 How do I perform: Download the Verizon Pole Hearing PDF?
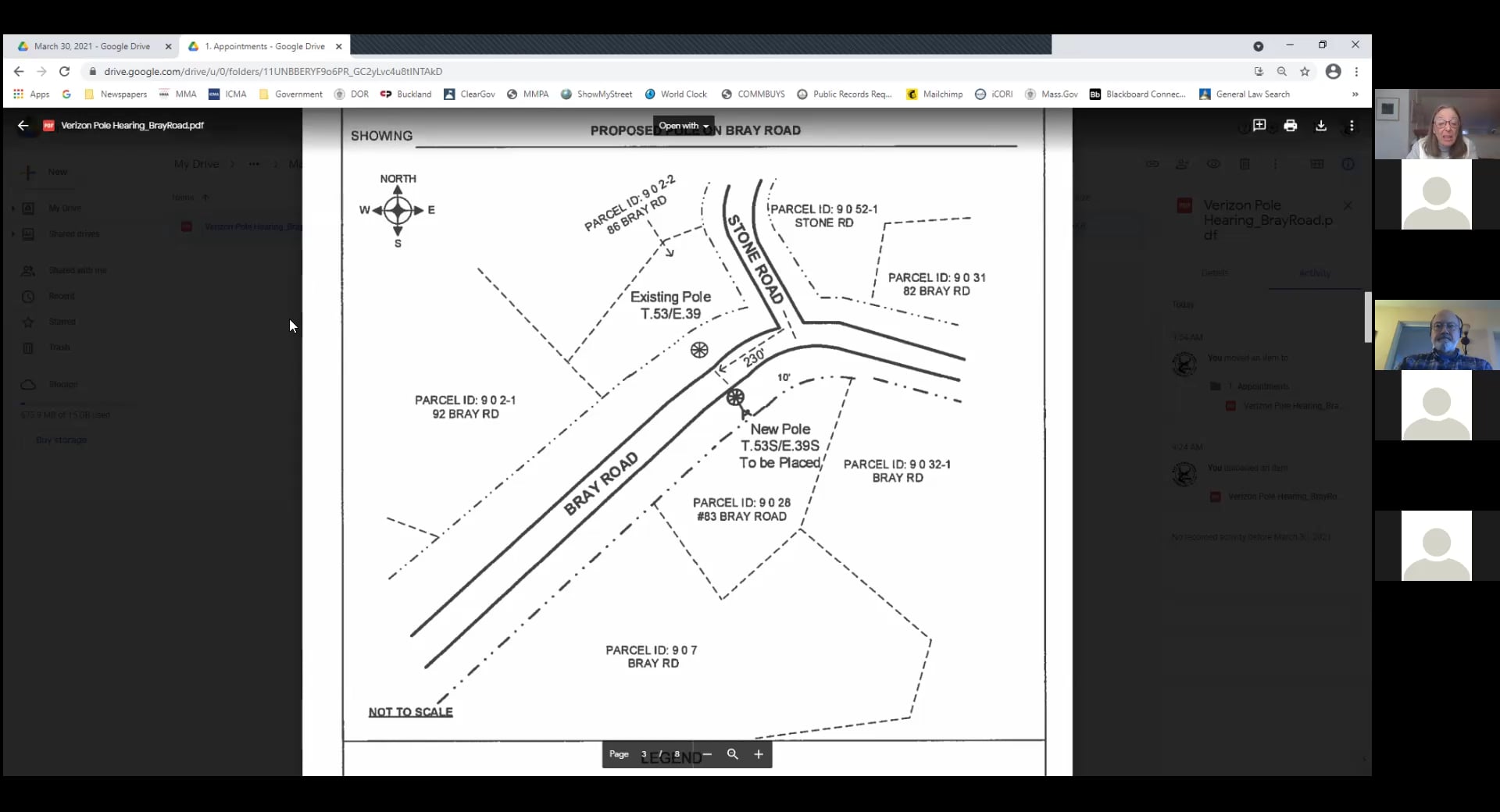click(1321, 125)
